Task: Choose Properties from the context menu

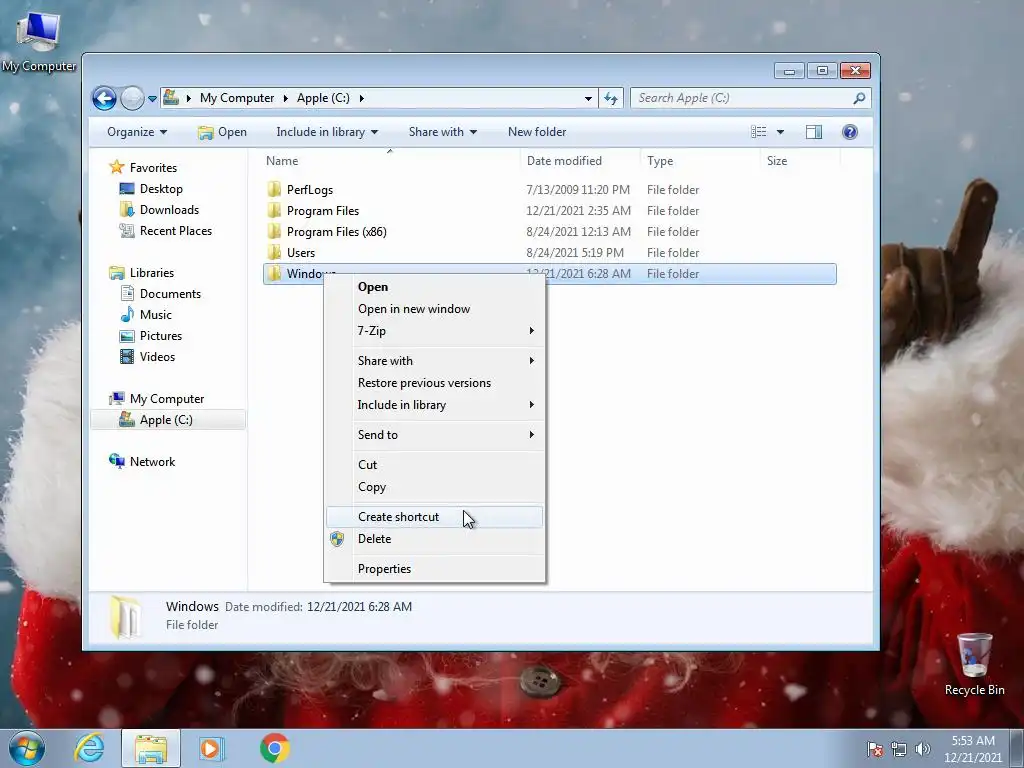Action: pos(434,569)
